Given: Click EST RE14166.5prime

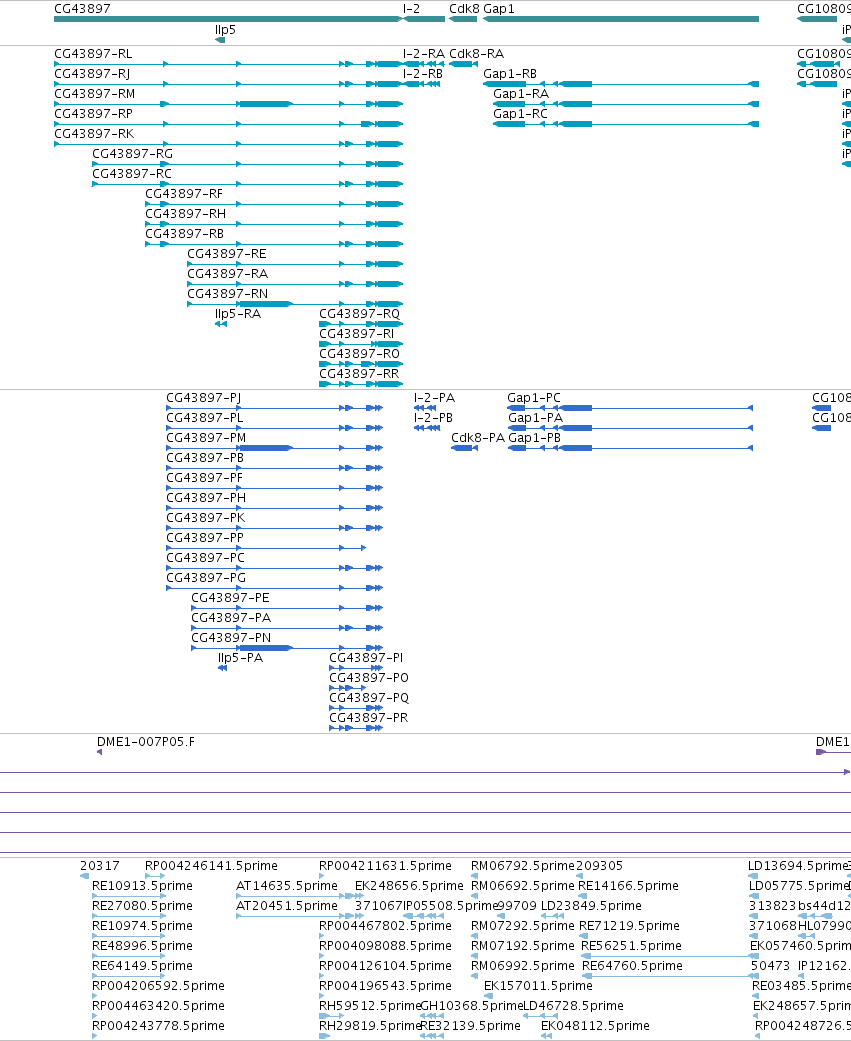Looking at the screenshot, I should click(x=582, y=896).
